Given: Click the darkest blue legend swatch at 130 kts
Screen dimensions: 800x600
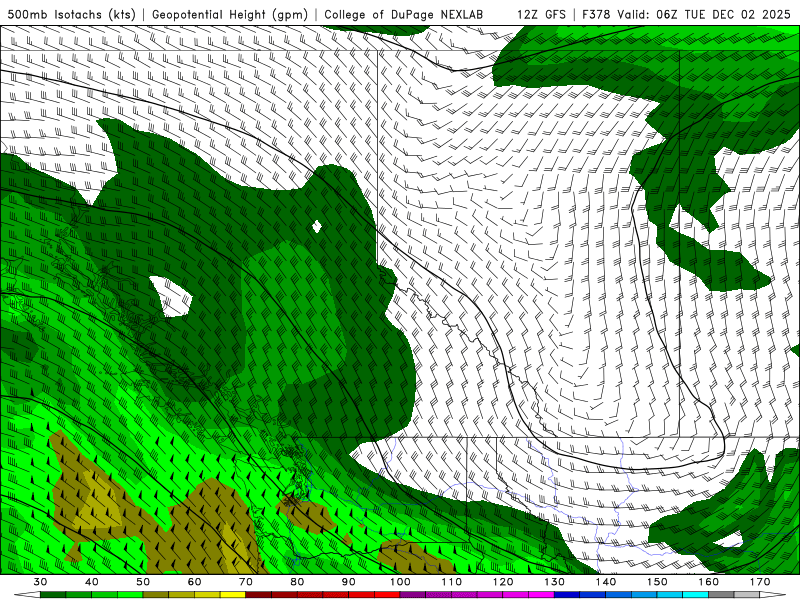Looking at the screenshot, I should tap(567, 594).
